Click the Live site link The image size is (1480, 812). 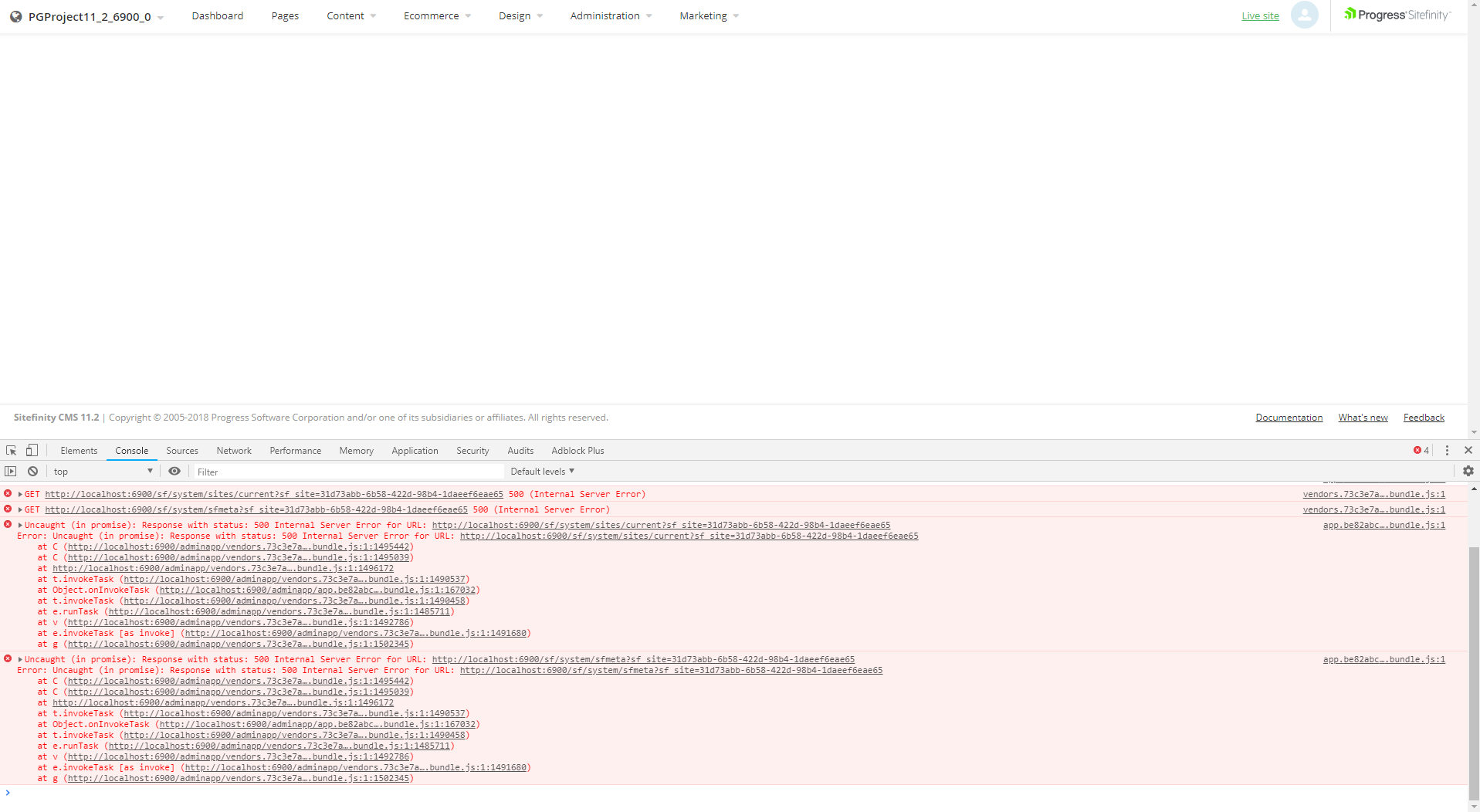pos(1260,15)
